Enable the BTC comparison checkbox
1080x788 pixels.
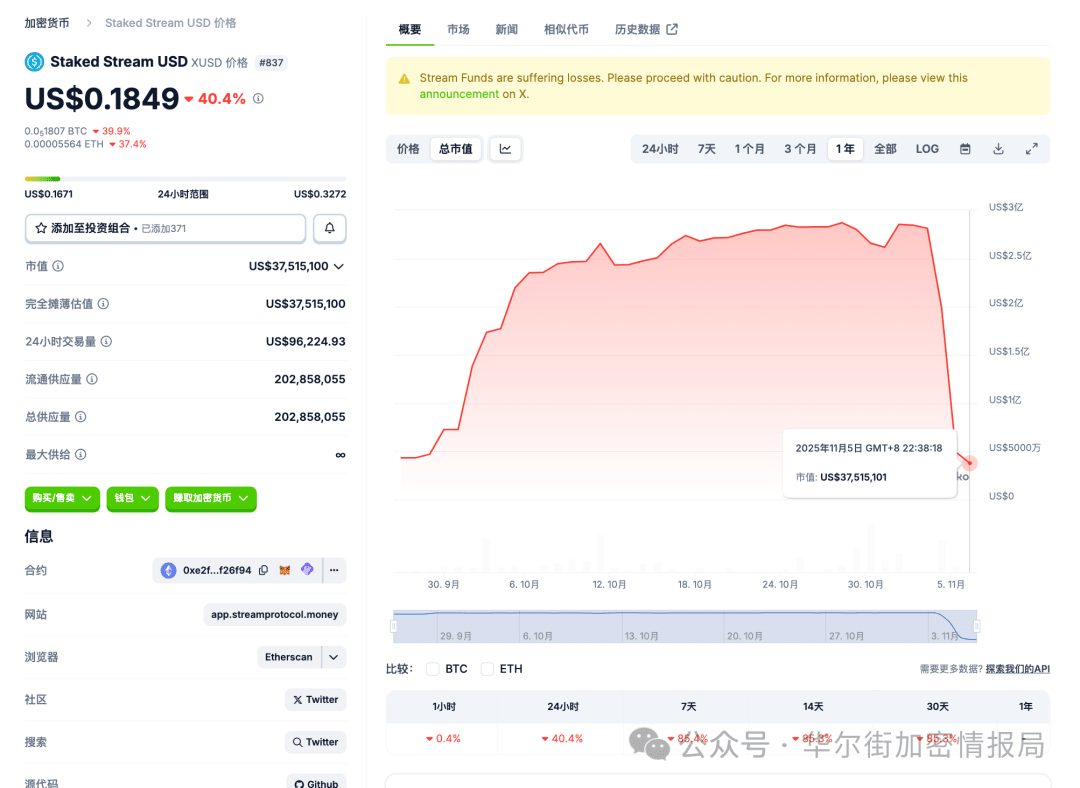click(x=432, y=668)
